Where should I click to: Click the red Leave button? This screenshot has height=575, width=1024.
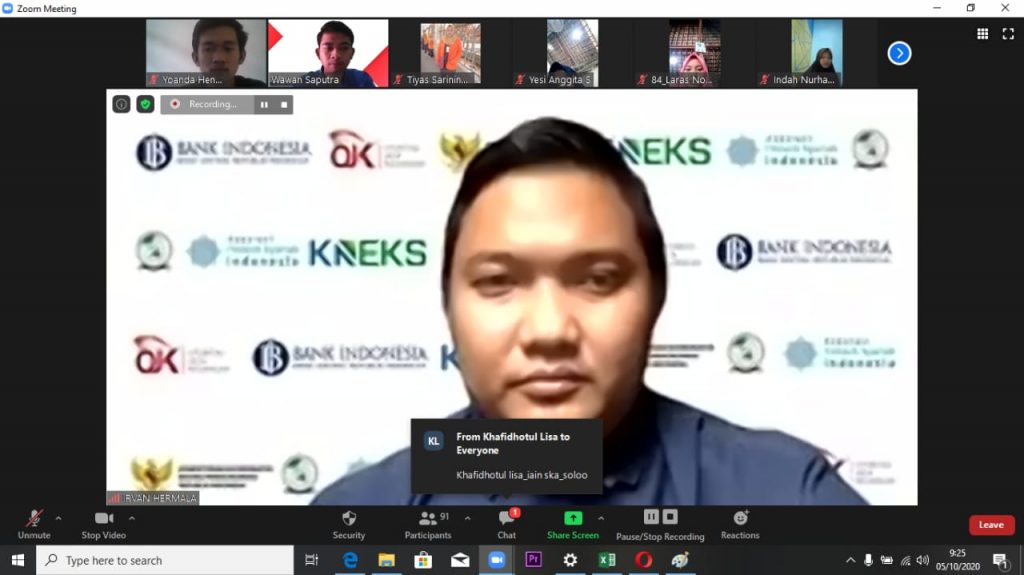(x=991, y=525)
